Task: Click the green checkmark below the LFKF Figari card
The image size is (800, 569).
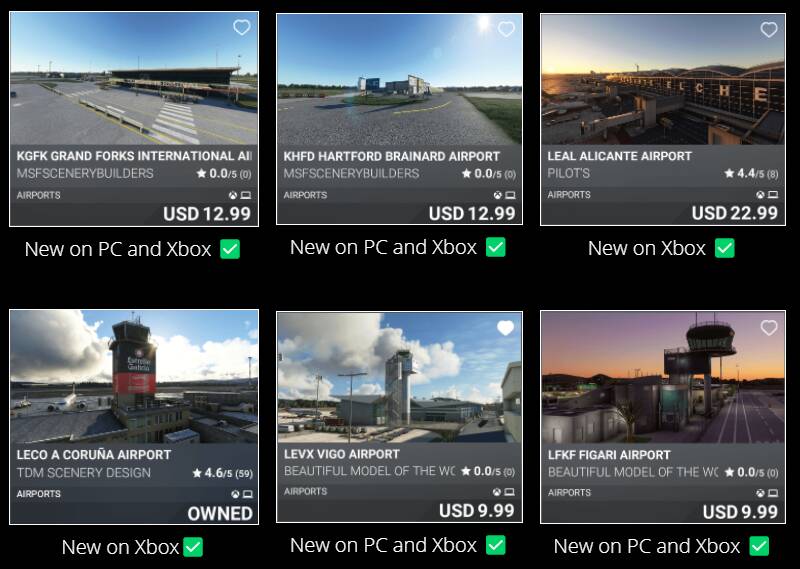Action: point(759,546)
